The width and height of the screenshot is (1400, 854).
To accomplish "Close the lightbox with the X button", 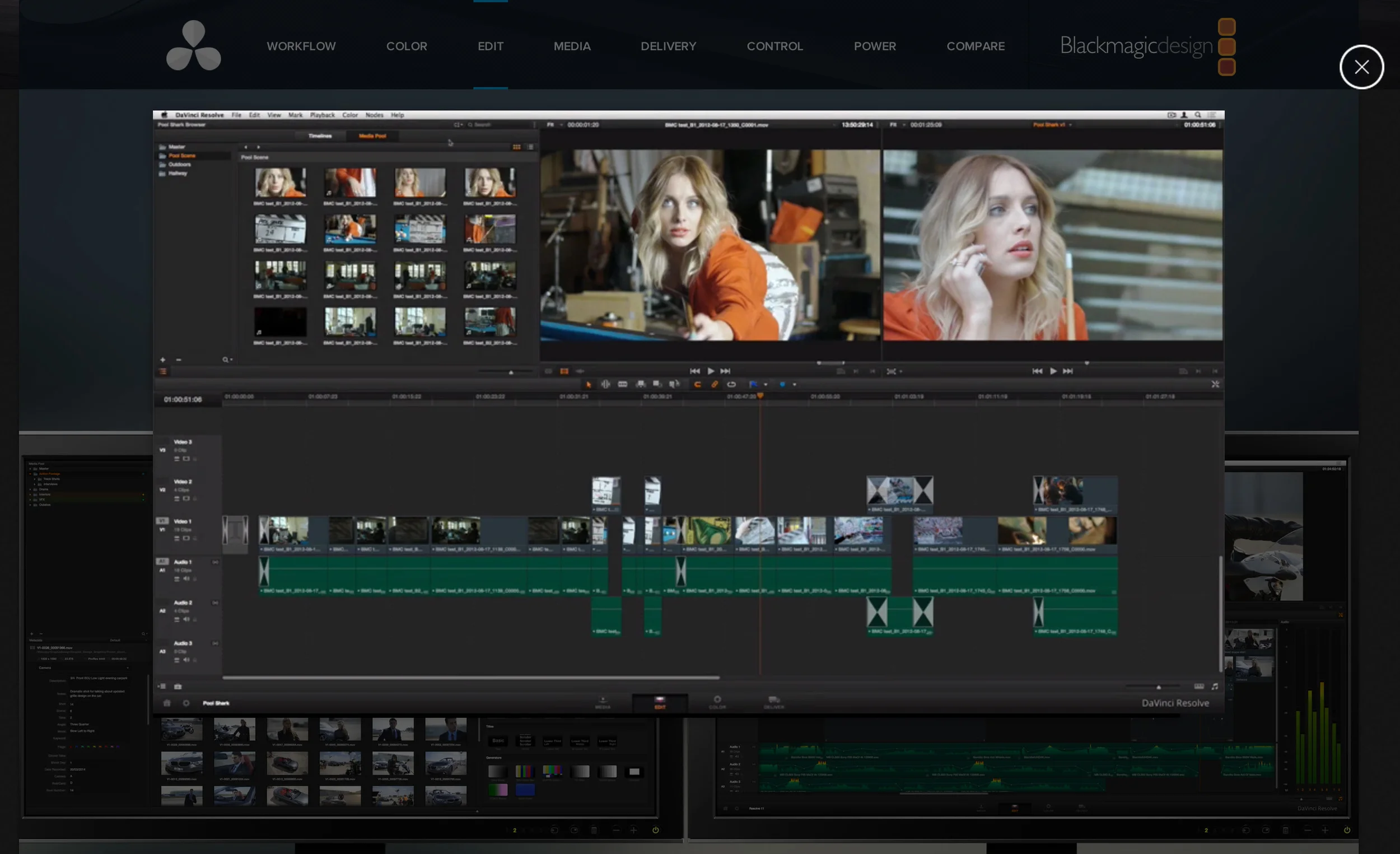I will pos(1361,67).
